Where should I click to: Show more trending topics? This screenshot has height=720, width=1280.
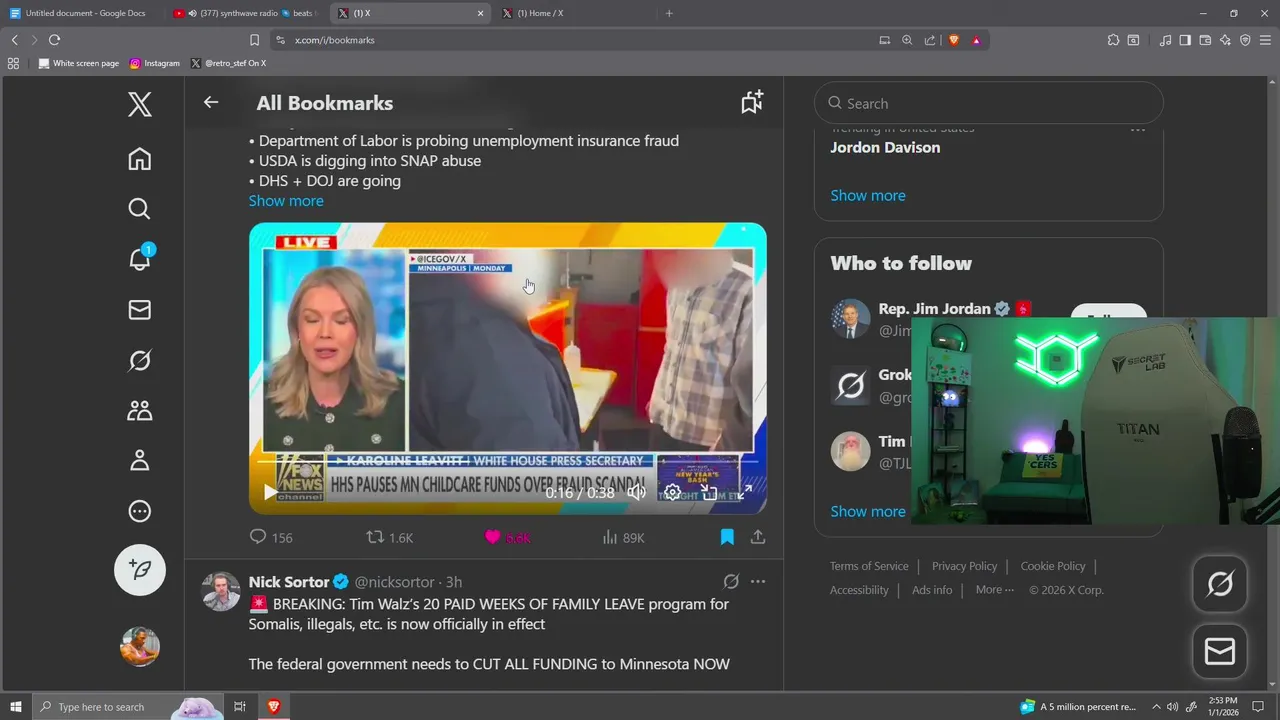(868, 195)
